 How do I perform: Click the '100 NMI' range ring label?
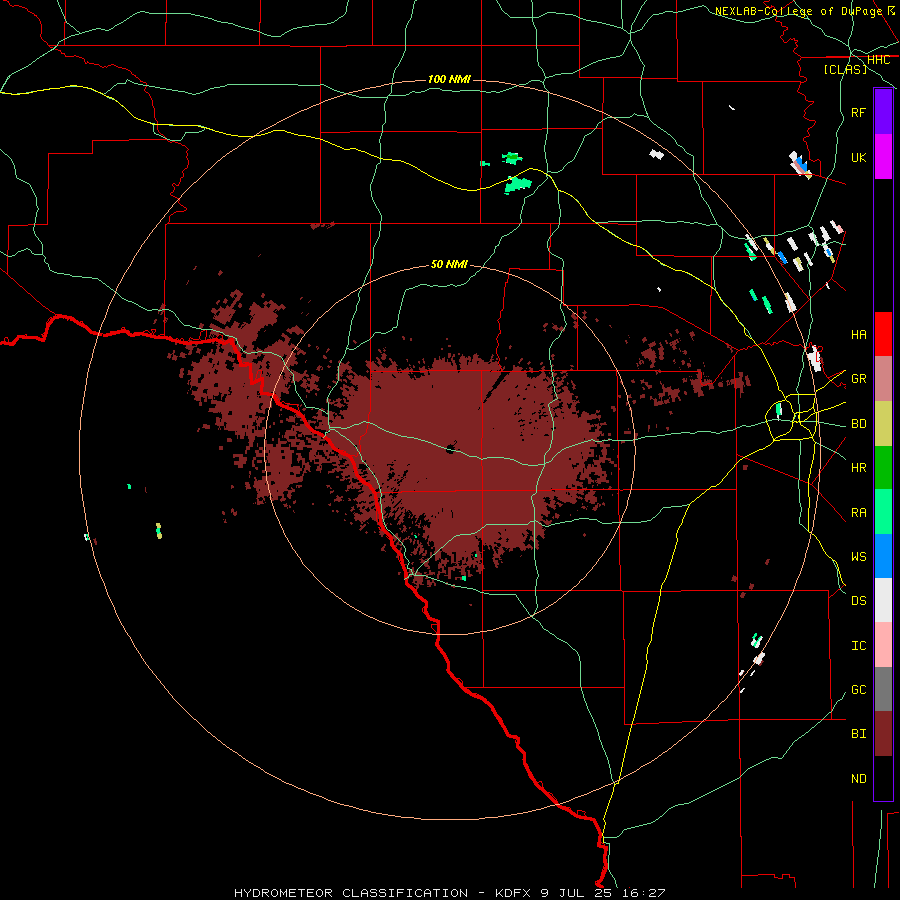point(449,79)
